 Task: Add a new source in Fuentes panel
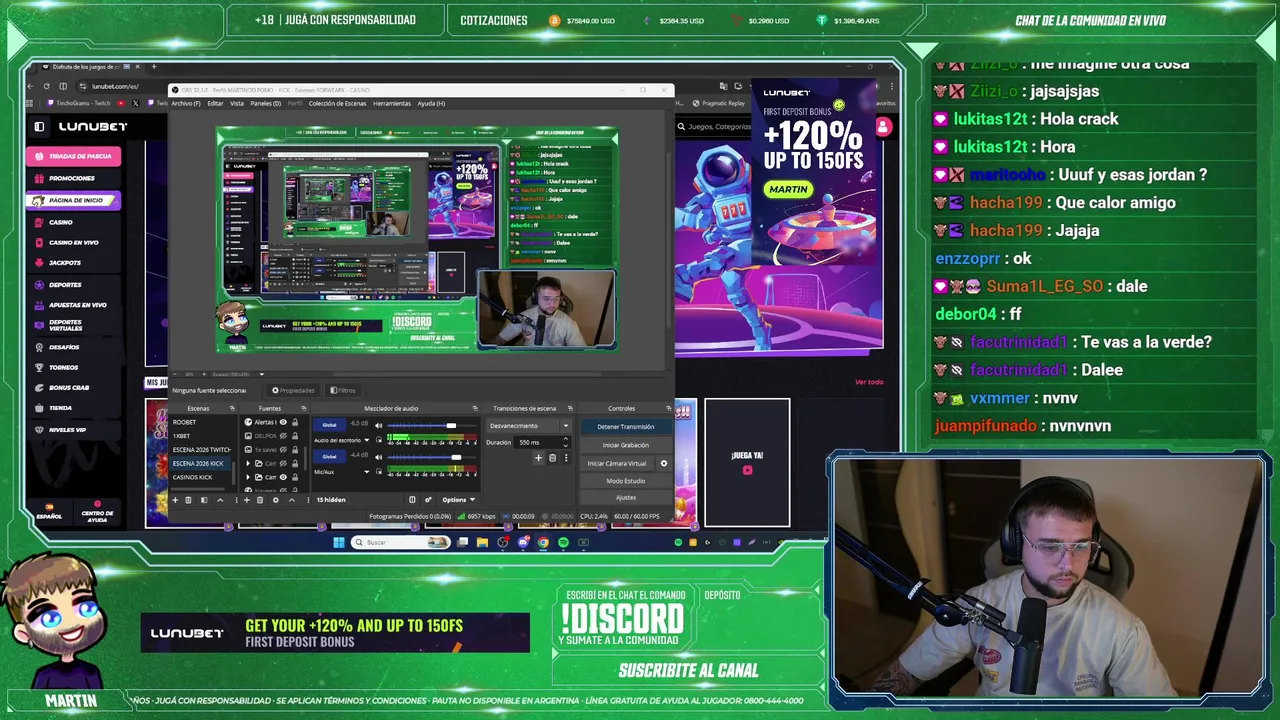tap(247, 500)
